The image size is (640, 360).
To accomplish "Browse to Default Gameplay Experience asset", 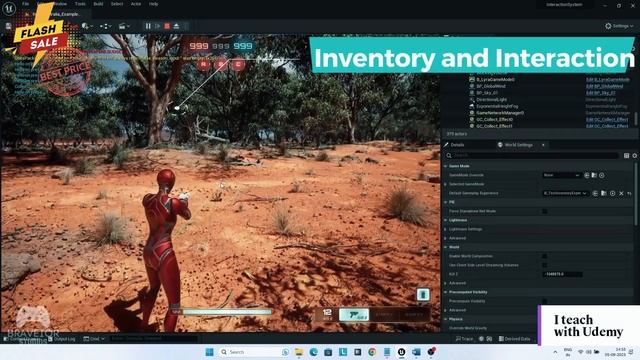I will [x=604, y=193].
